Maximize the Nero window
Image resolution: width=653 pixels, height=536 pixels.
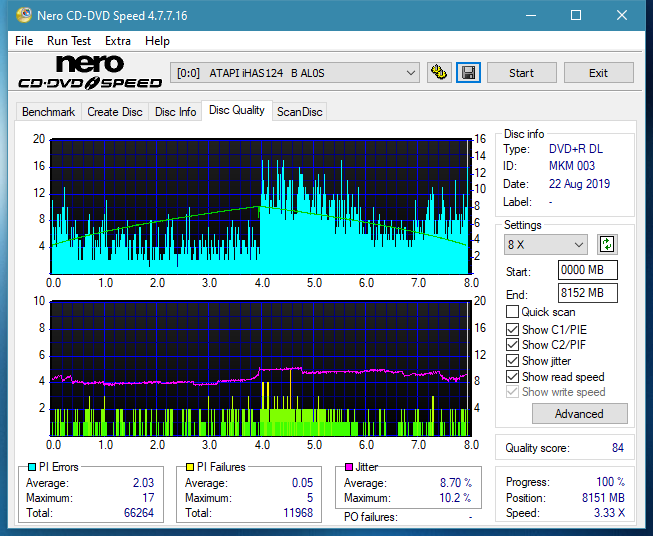[x=576, y=15]
